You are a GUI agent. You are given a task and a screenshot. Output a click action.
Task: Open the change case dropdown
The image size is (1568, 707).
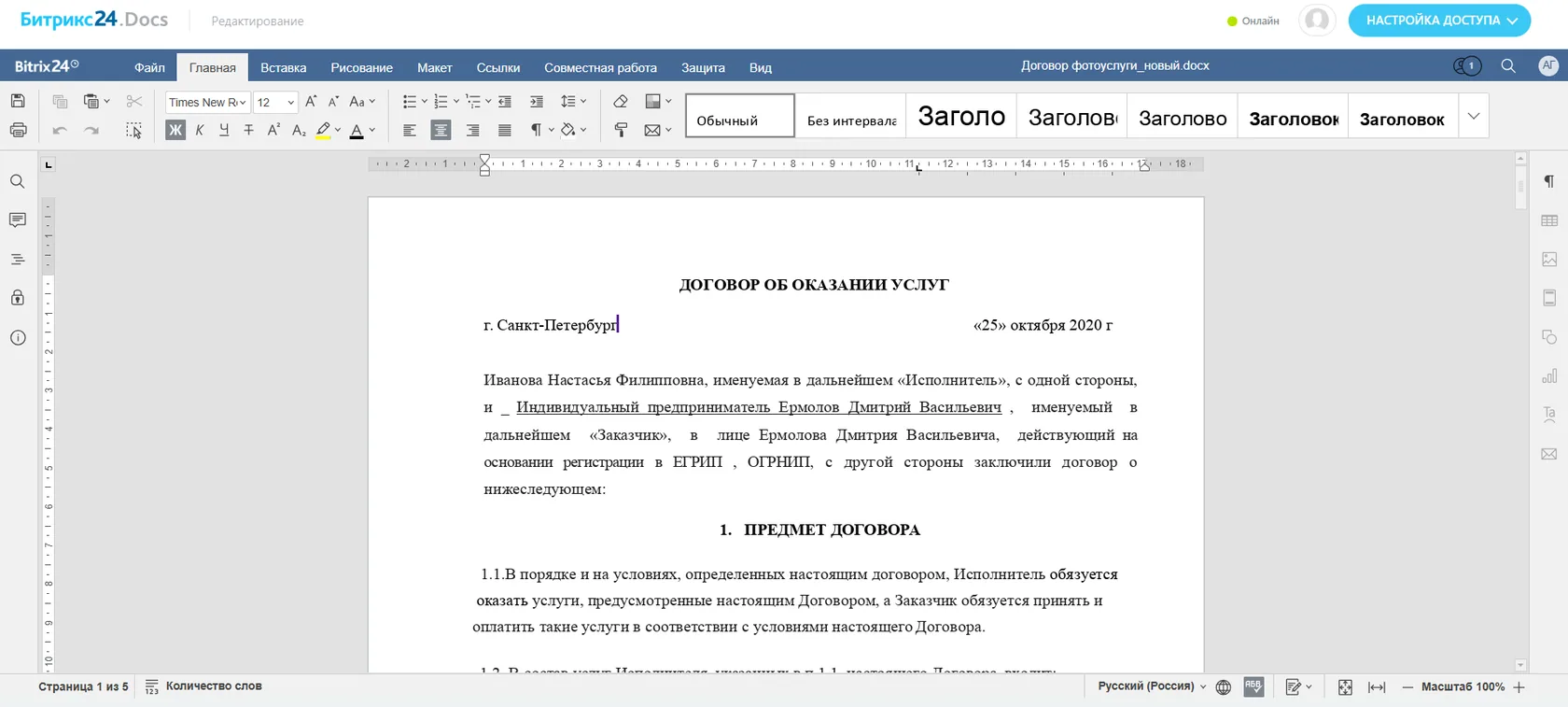click(x=362, y=101)
